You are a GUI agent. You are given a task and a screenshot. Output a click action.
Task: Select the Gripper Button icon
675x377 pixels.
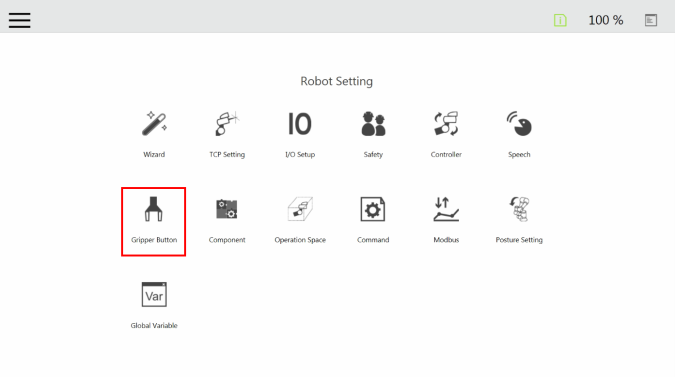click(x=154, y=209)
